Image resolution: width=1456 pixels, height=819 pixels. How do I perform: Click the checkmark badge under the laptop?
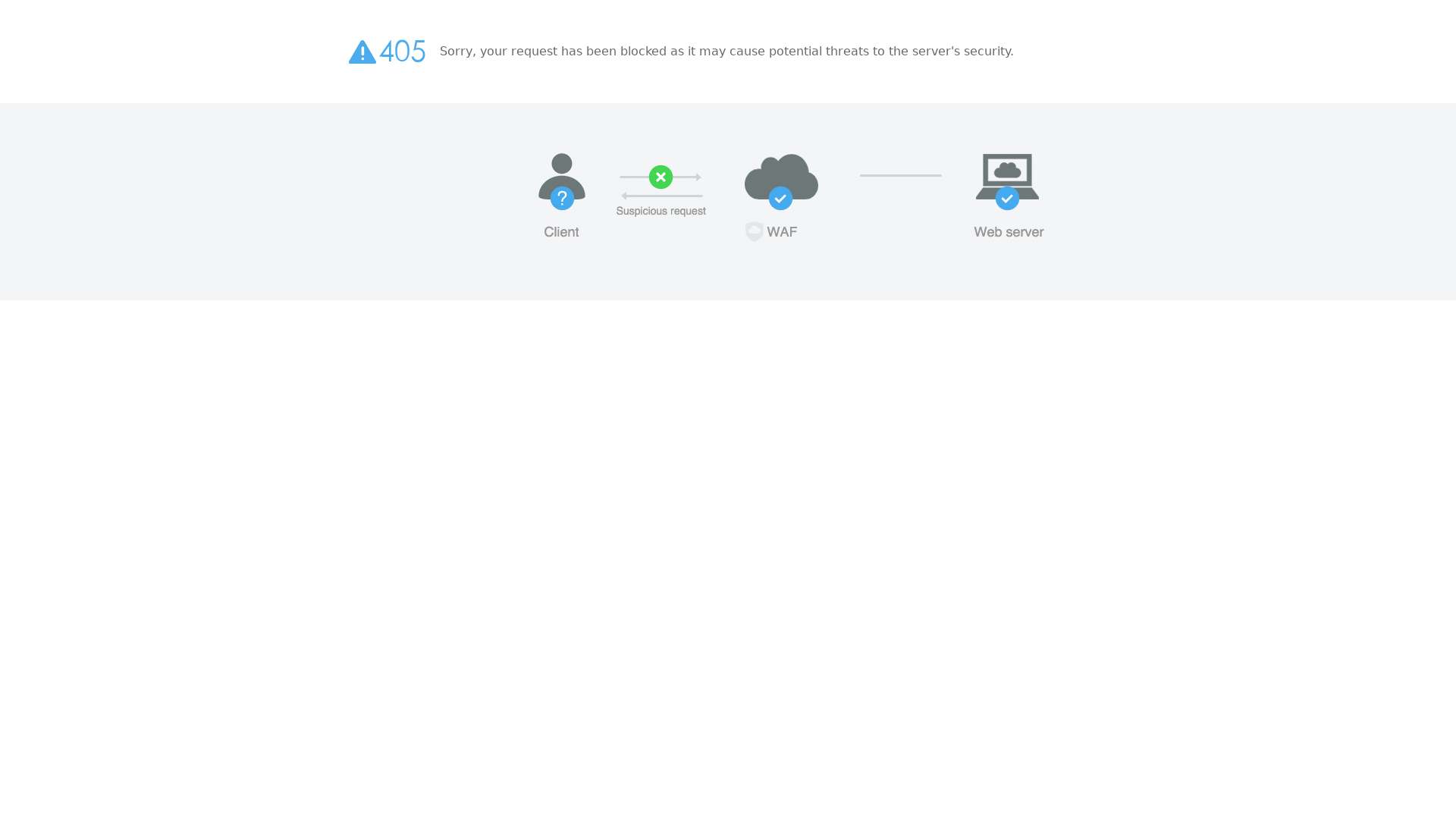click(1007, 199)
